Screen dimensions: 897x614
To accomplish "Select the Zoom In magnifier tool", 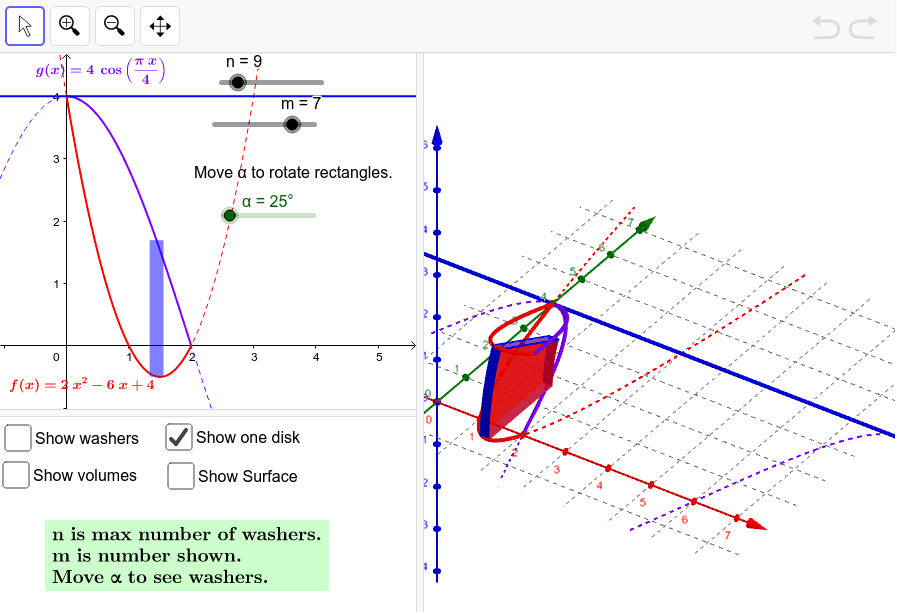I will [x=69, y=26].
